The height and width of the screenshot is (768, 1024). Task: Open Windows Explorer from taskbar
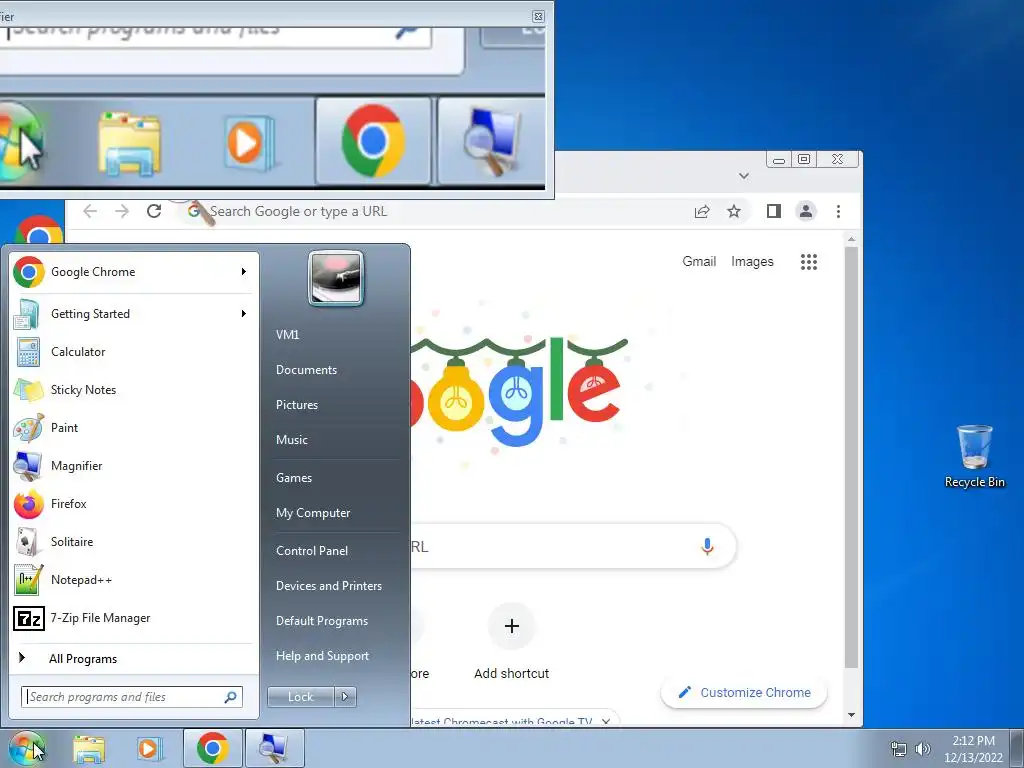point(89,748)
